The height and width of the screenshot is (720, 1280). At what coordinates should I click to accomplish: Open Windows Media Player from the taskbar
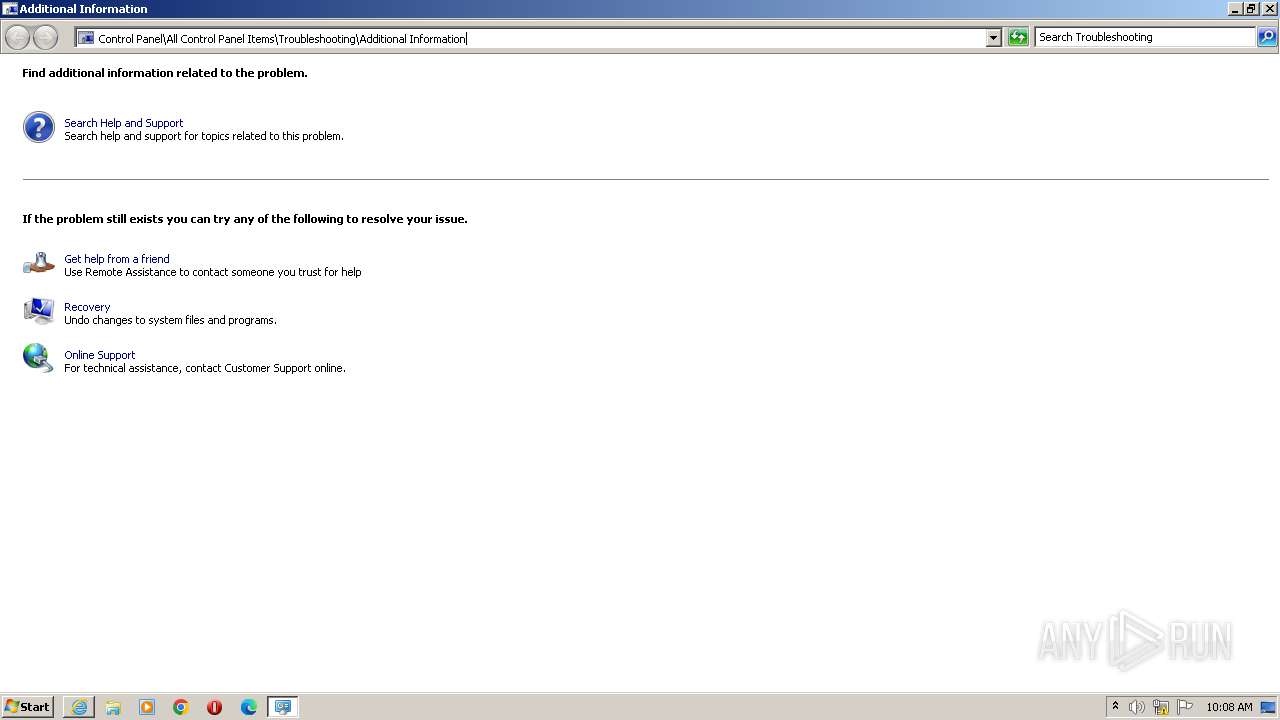pyautogui.click(x=147, y=707)
